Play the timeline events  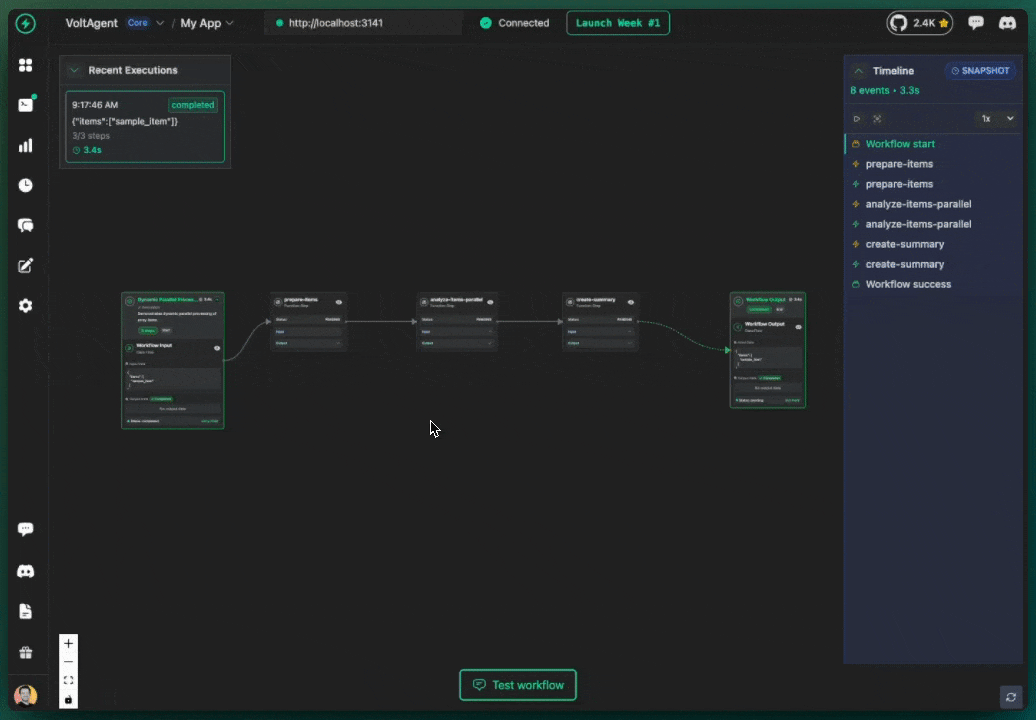click(x=857, y=119)
